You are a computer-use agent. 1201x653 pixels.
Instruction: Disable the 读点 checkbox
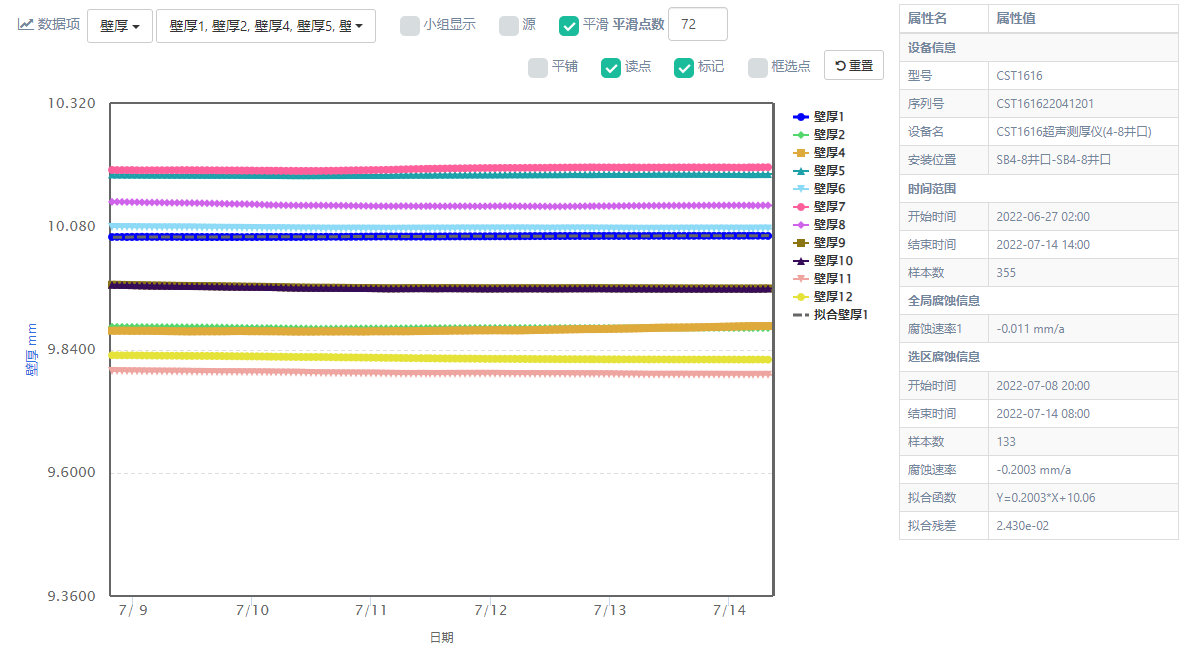tap(610, 67)
